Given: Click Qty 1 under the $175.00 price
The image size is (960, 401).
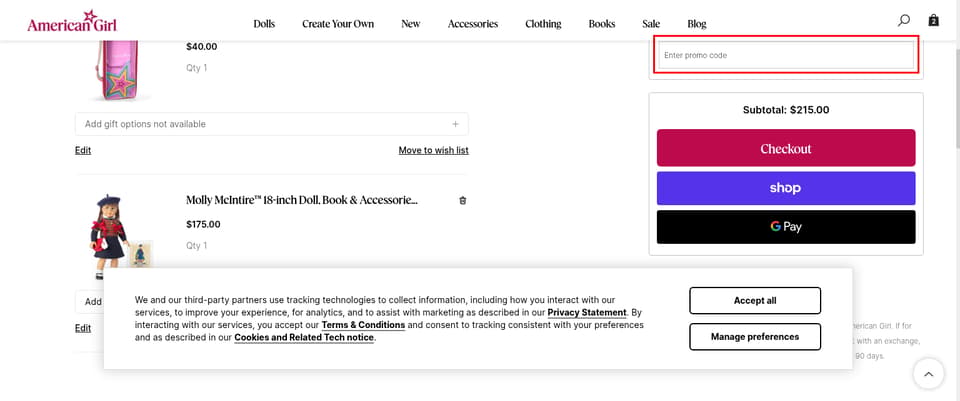Looking at the screenshot, I should (197, 245).
